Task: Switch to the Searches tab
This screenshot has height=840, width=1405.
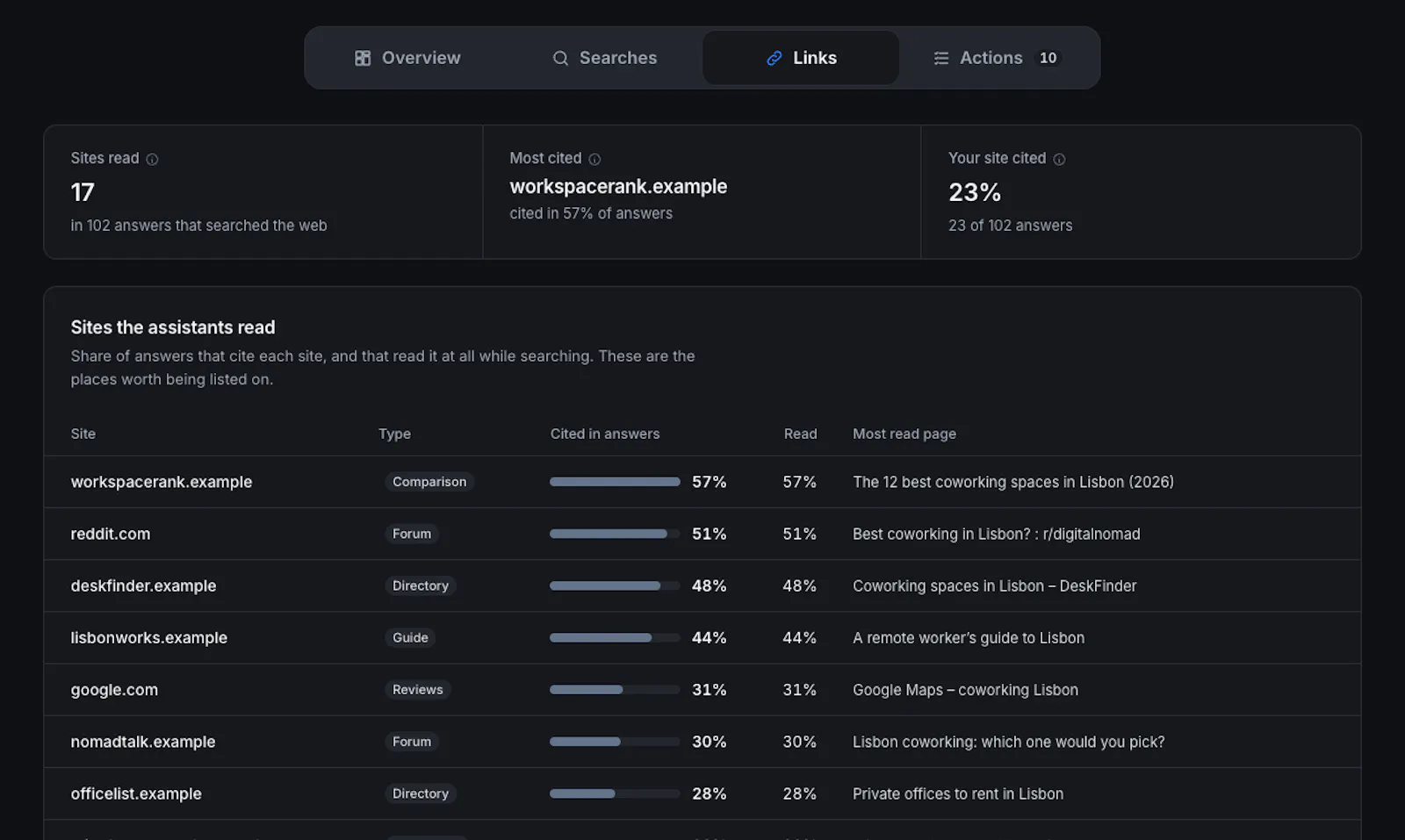Action: [x=604, y=58]
